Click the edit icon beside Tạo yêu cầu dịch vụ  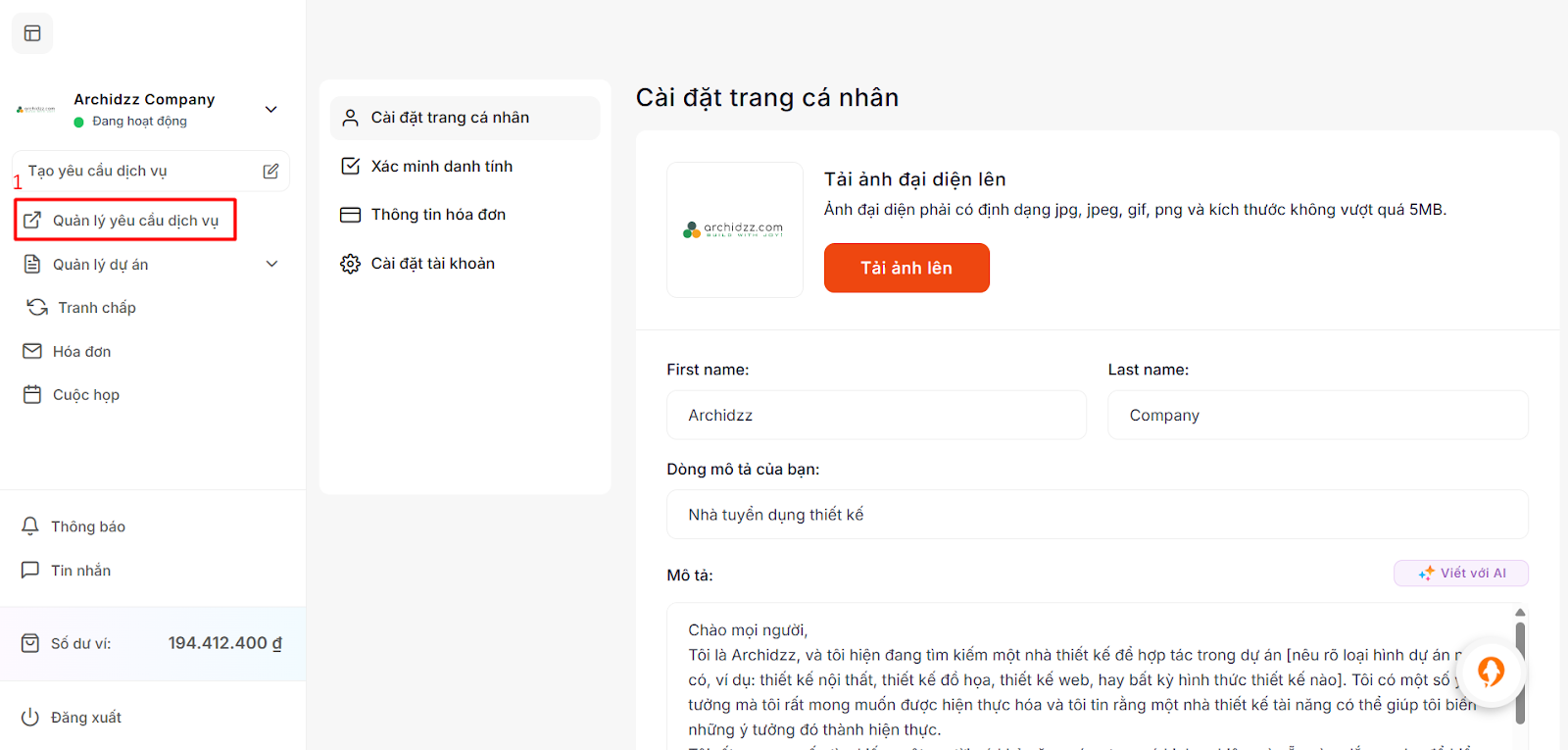coord(270,172)
